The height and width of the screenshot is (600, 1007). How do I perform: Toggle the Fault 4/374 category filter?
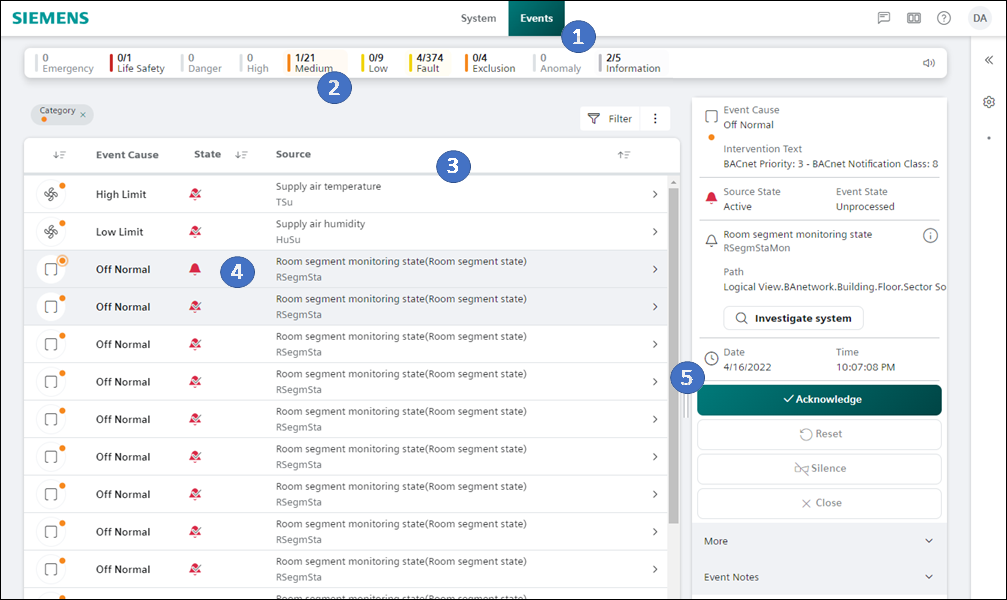pos(428,63)
